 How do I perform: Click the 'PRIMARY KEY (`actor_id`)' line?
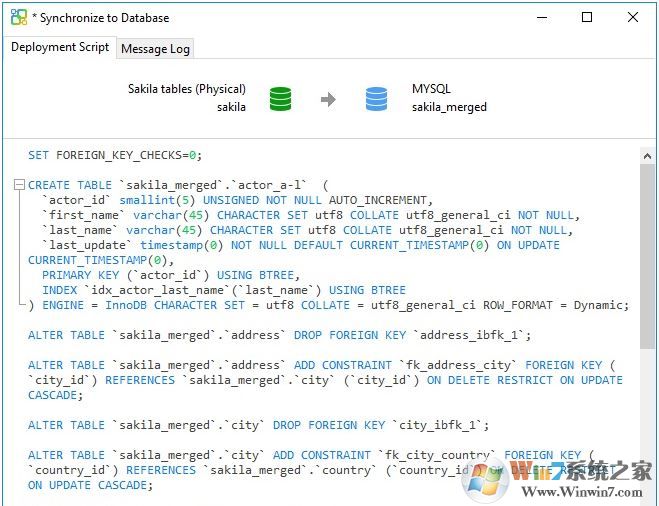point(171,276)
